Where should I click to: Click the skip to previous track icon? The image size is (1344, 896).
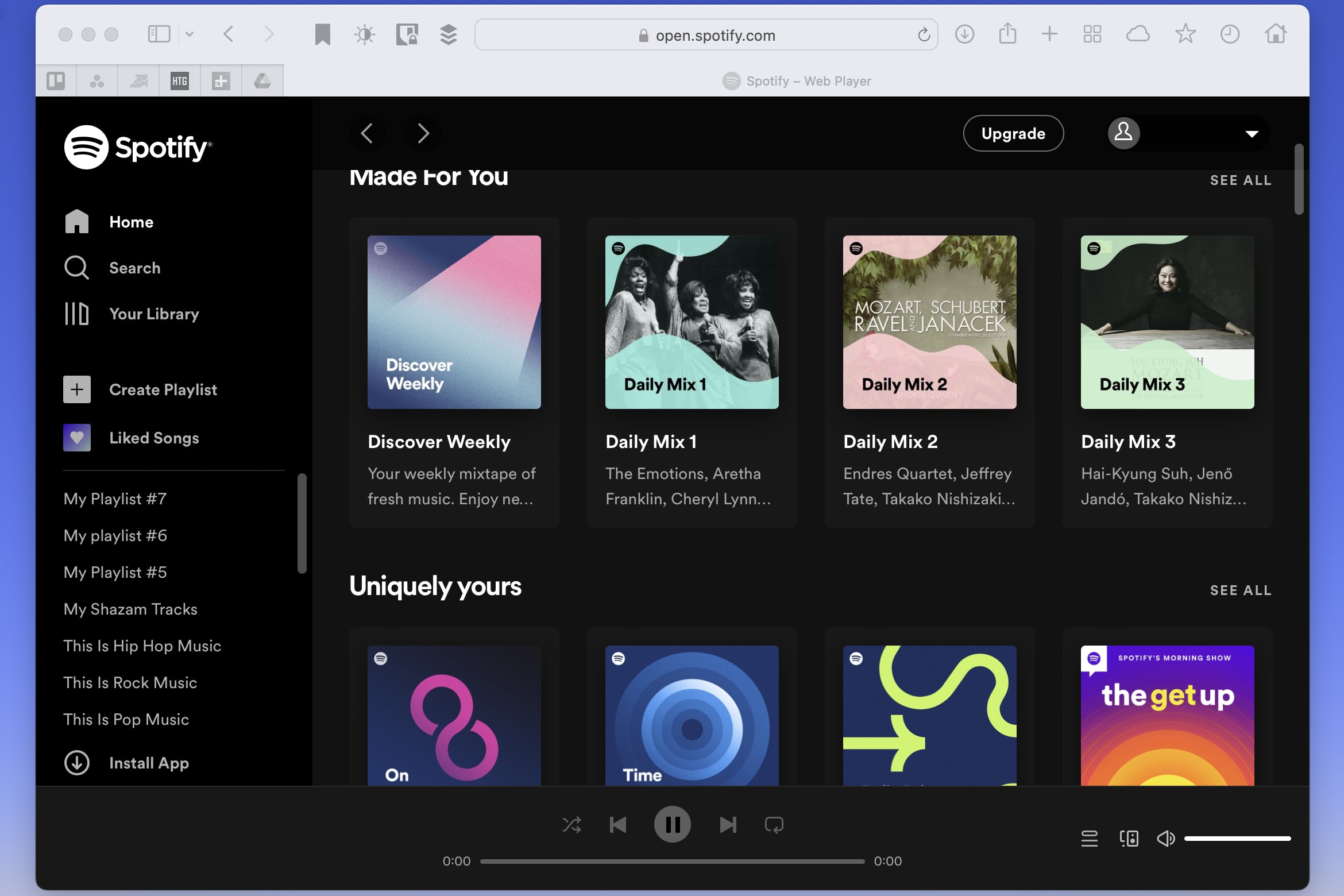618,824
